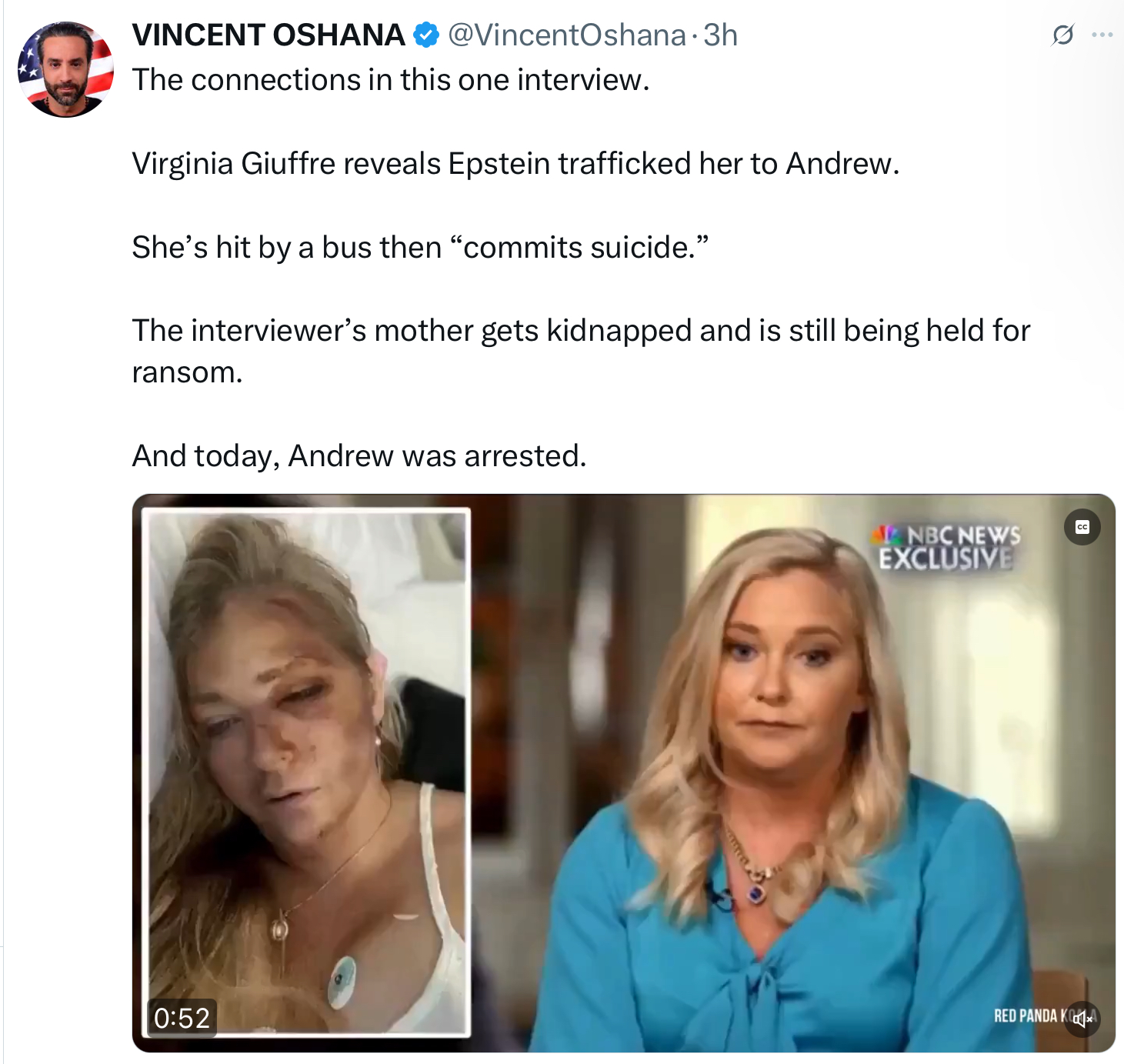Click the VINCENT OSHANA display name
This screenshot has width=1124, height=1064.
[x=268, y=35]
